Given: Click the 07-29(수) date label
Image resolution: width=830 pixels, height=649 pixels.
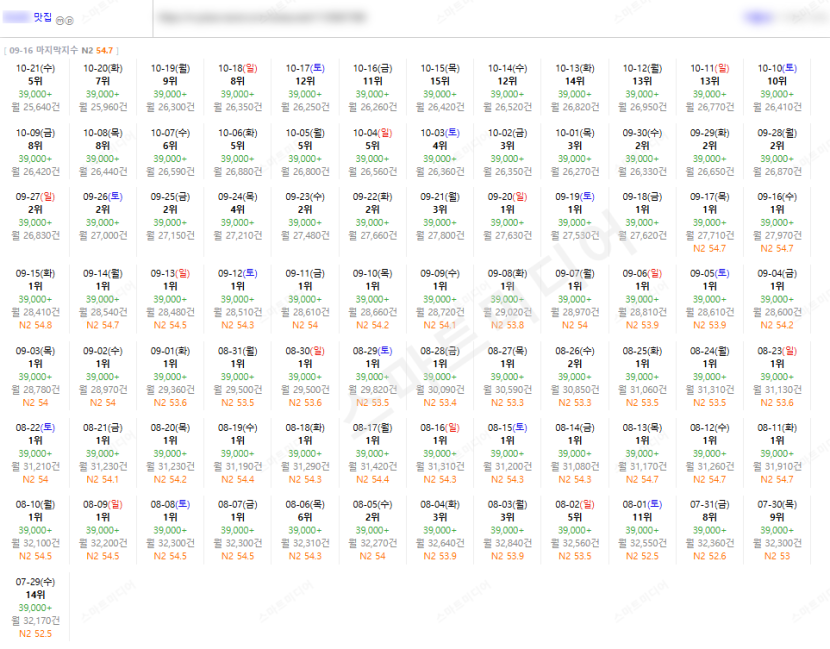Looking at the screenshot, I should coord(35,582).
